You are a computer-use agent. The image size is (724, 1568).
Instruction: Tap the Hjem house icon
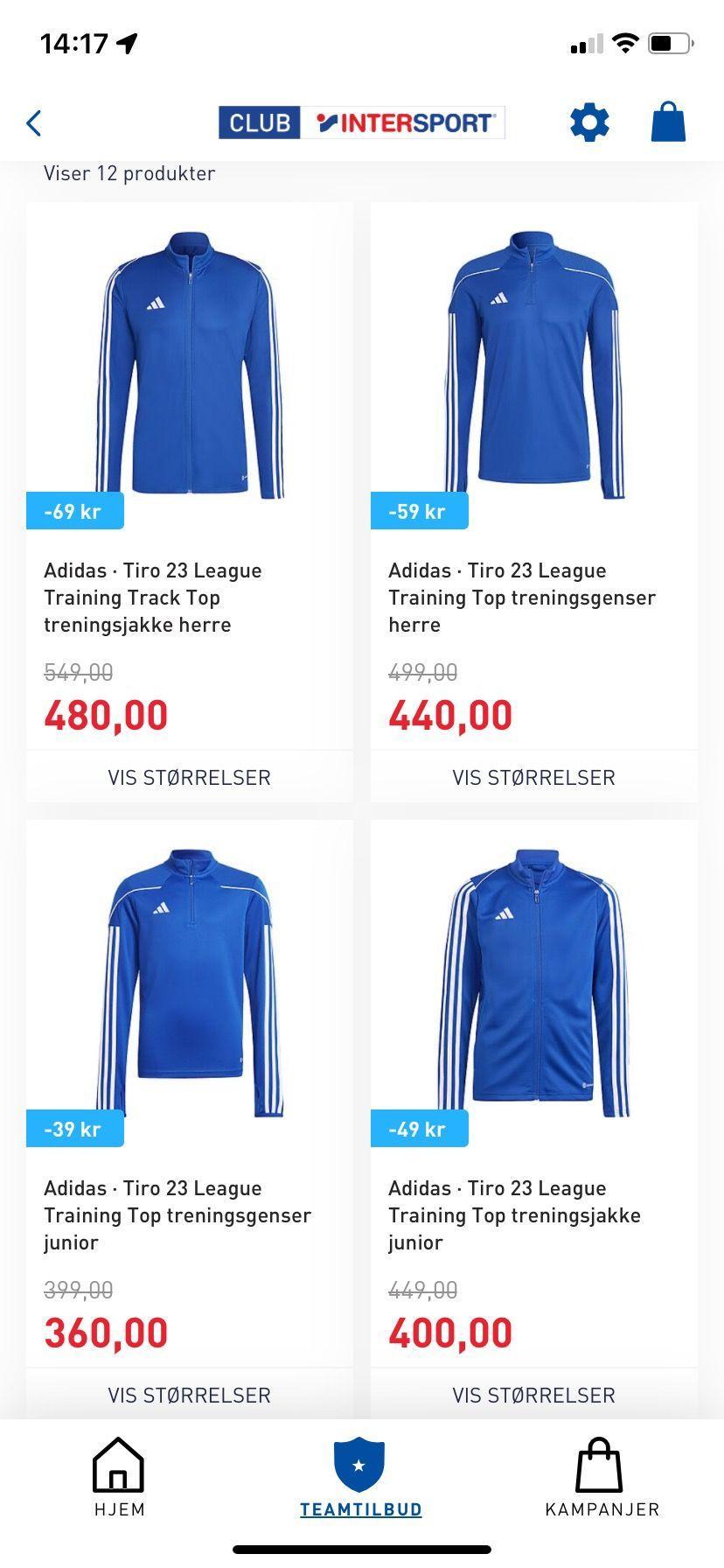pyautogui.click(x=118, y=1465)
